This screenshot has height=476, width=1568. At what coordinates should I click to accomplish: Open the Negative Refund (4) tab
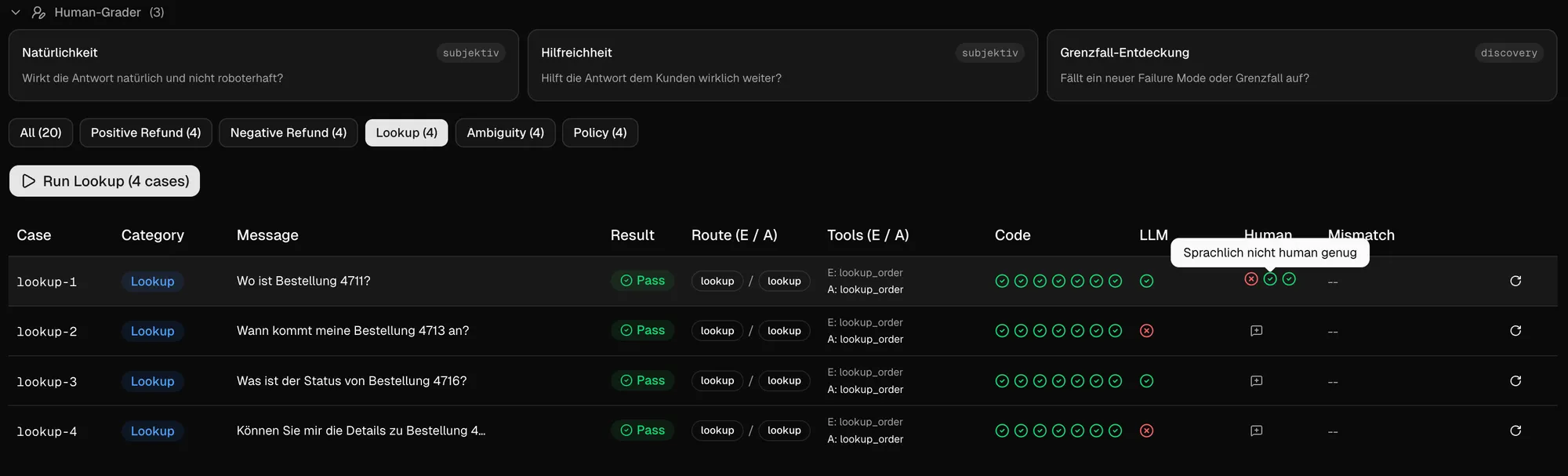point(288,133)
